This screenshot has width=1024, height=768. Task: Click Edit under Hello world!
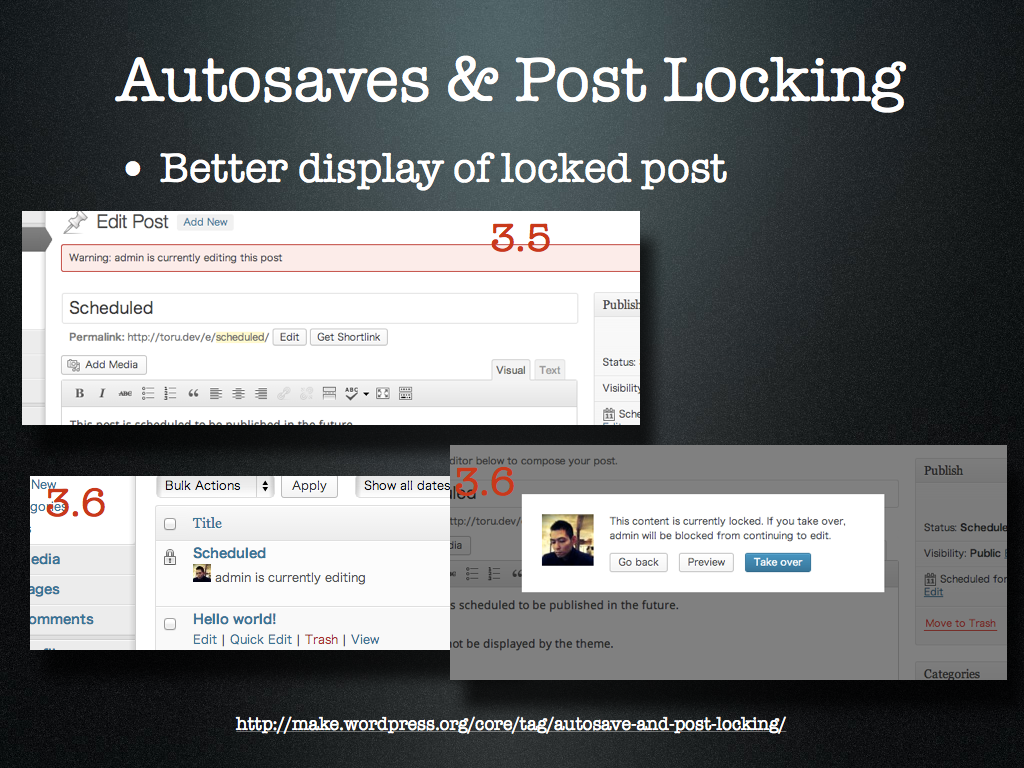pyautogui.click(x=204, y=639)
